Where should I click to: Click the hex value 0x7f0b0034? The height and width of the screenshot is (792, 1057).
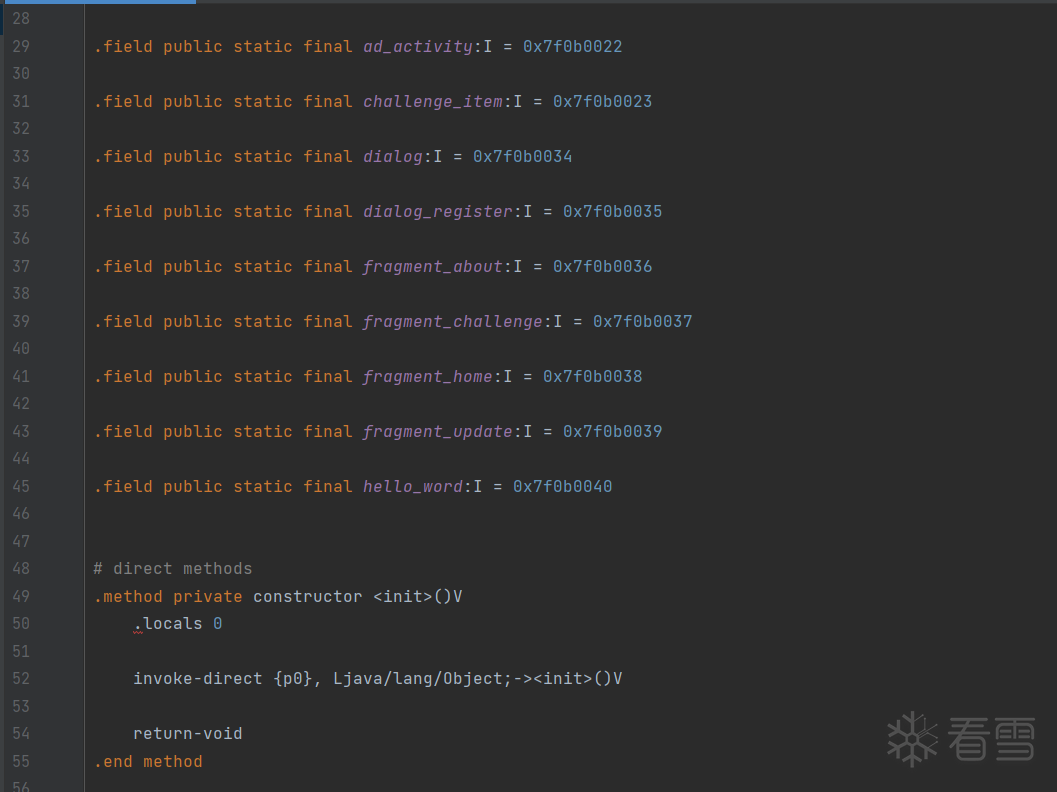point(522,157)
